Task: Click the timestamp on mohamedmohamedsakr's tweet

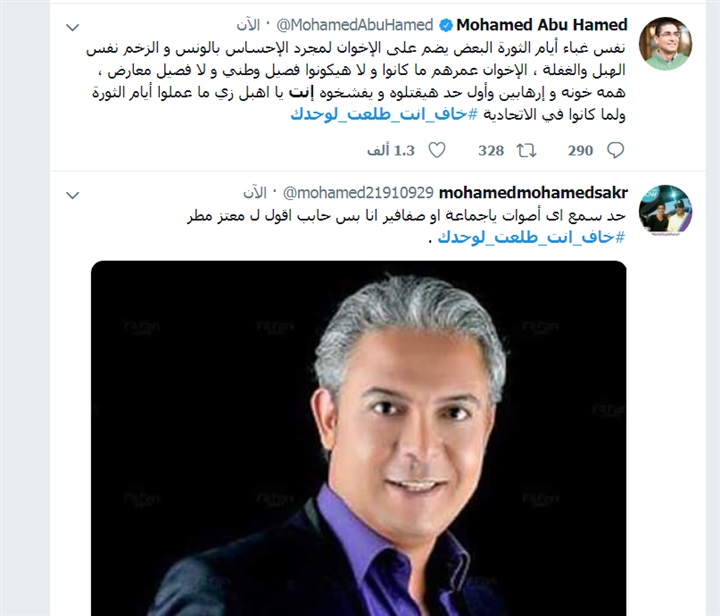Action: click(x=255, y=193)
